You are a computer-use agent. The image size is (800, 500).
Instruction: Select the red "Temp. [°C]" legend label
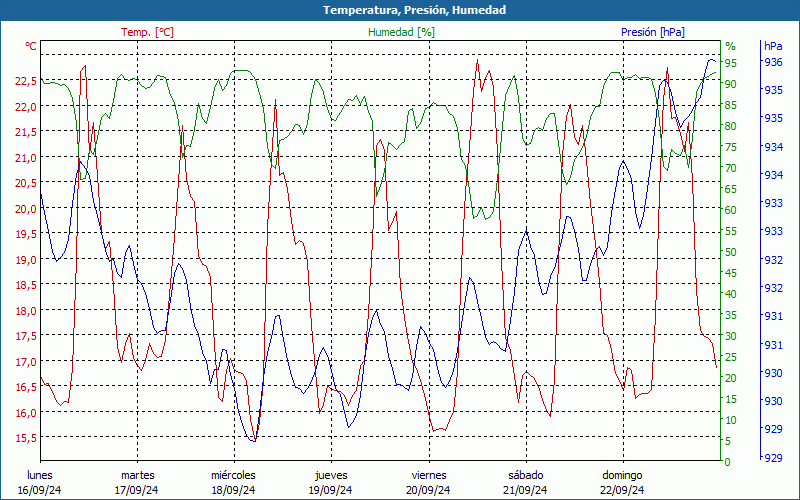147,32
